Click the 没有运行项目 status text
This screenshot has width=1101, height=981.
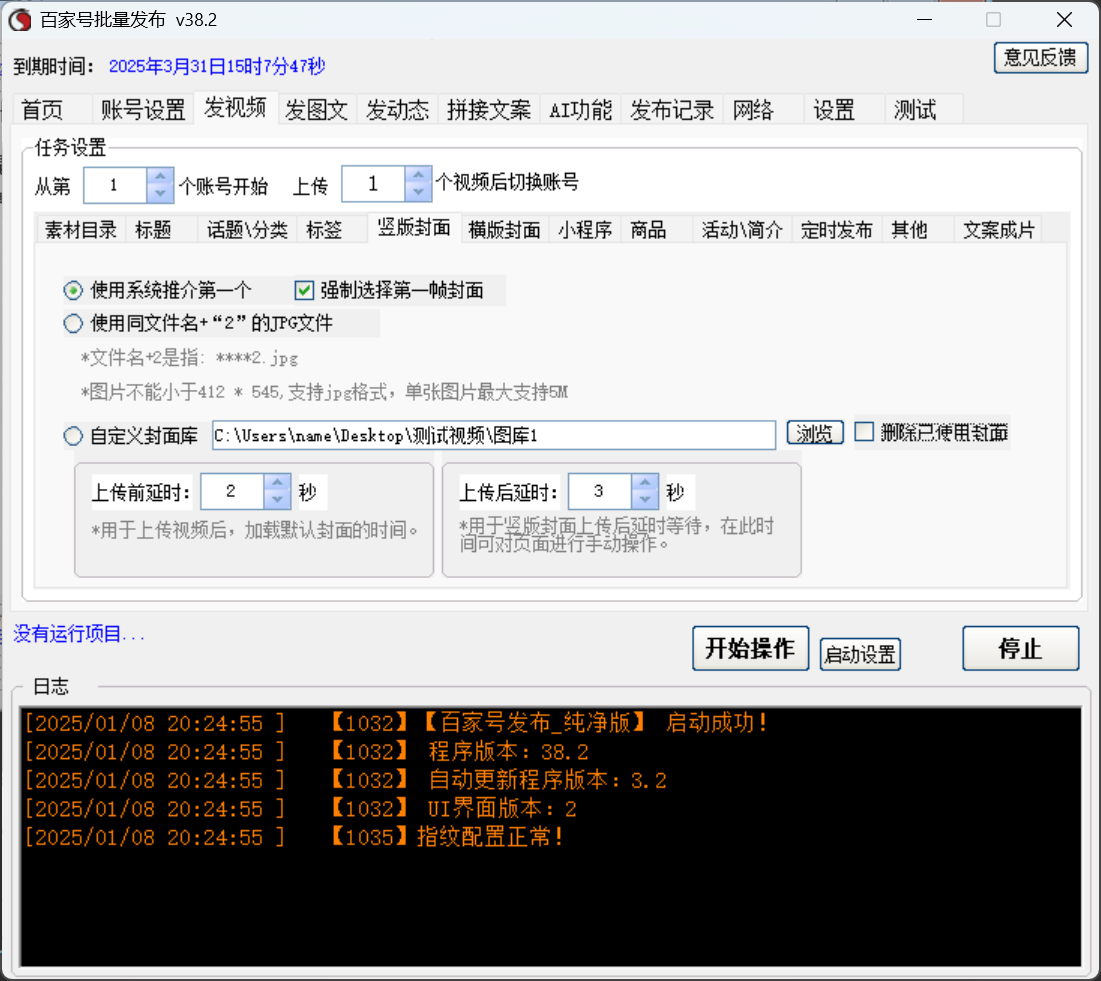tap(79, 634)
